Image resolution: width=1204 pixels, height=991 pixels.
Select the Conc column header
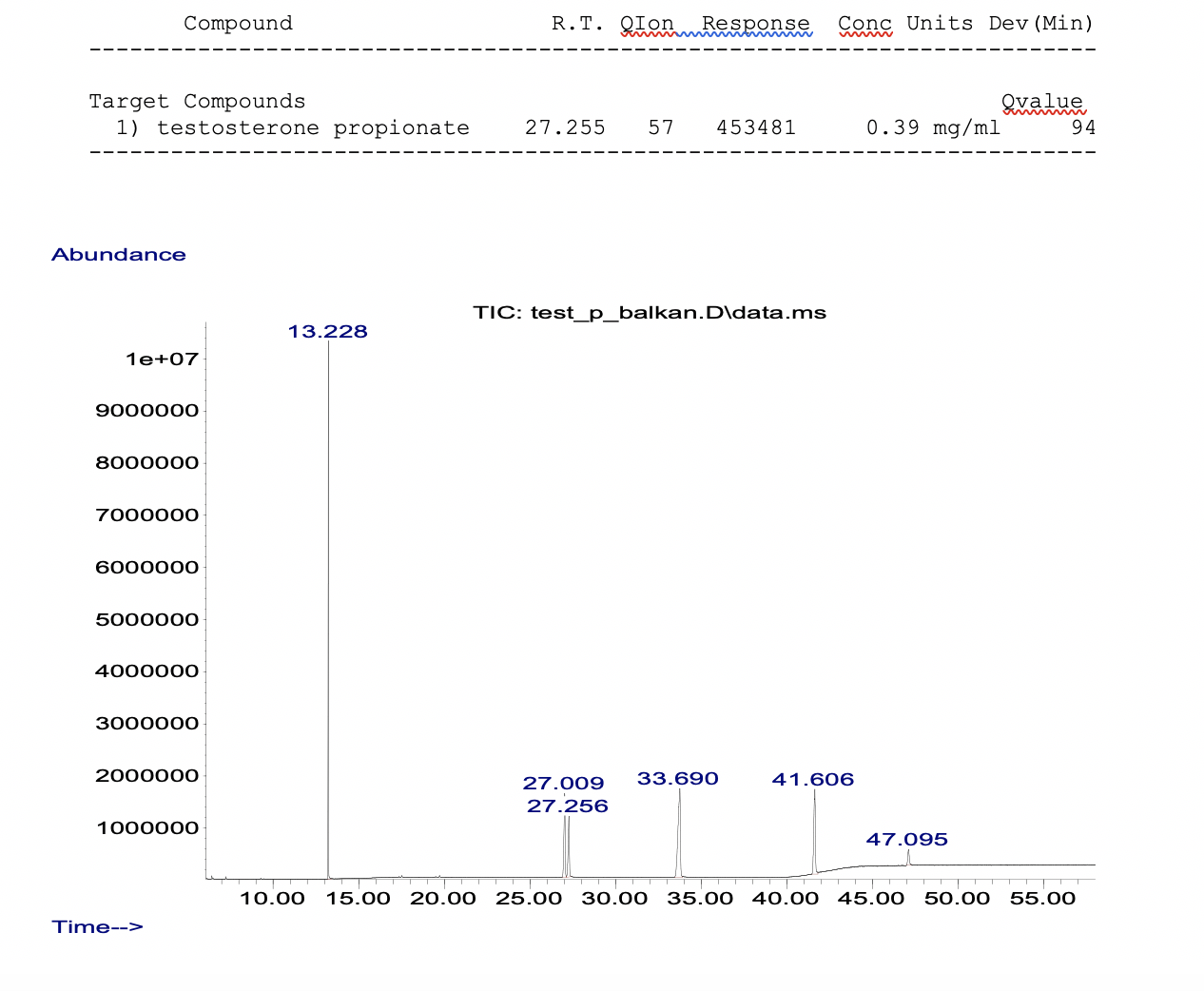(864, 24)
